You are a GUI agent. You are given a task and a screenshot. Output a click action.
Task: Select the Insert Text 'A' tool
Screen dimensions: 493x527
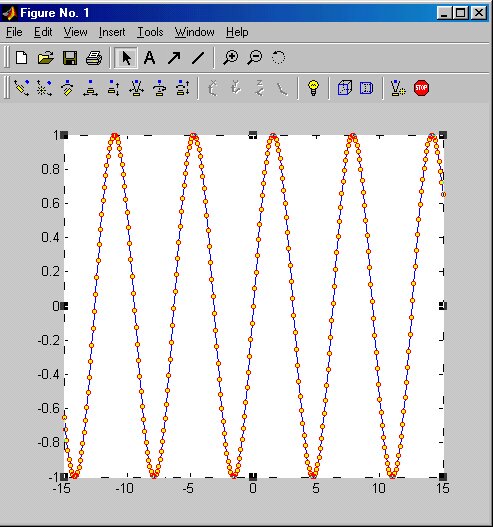pyautogui.click(x=149, y=58)
